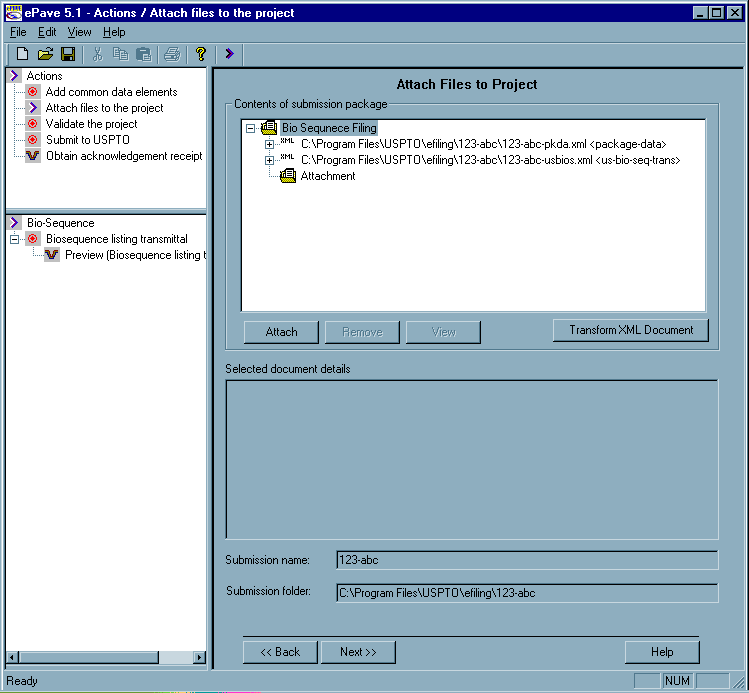Click the arrow icon beside Actions header
The height and width of the screenshot is (693, 749).
14,75
